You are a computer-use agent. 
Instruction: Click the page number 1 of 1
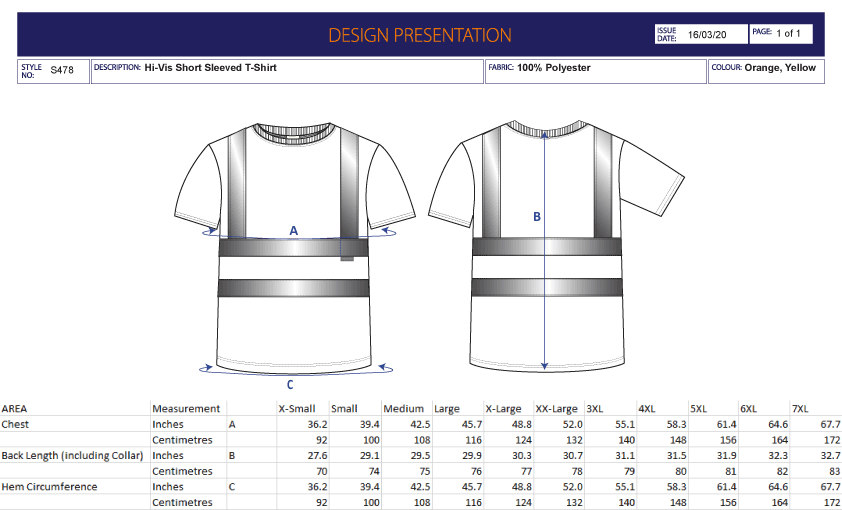788,33
